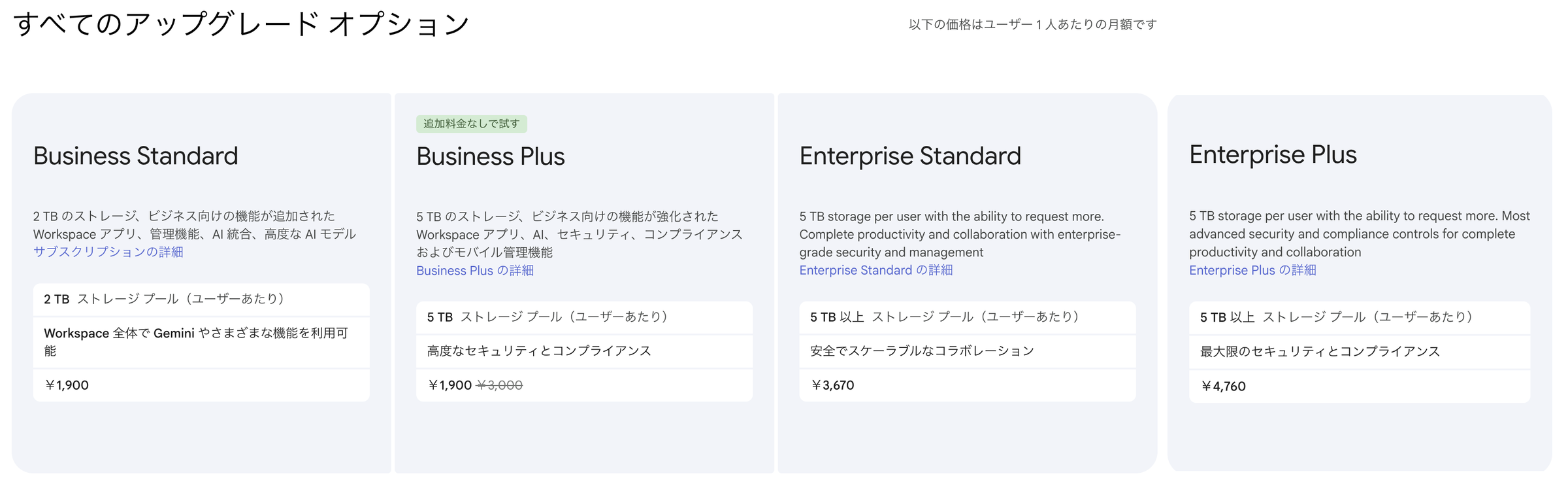Open Enterprise Plus の詳細 link
The height and width of the screenshot is (480, 1568).
click(x=1252, y=270)
